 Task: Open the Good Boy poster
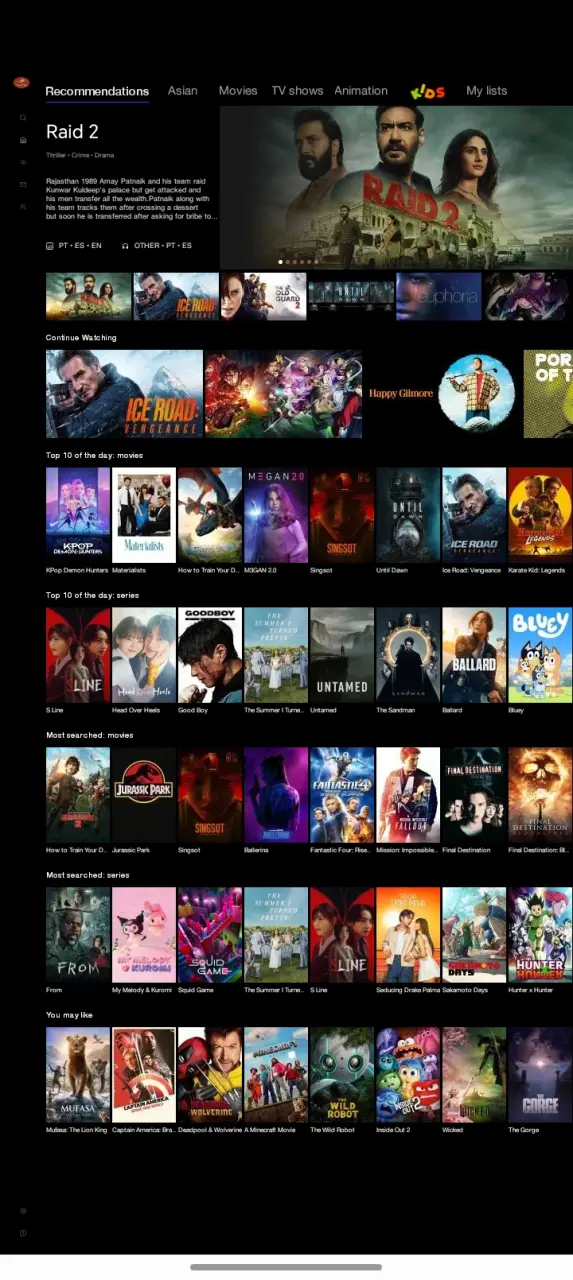pos(210,655)
